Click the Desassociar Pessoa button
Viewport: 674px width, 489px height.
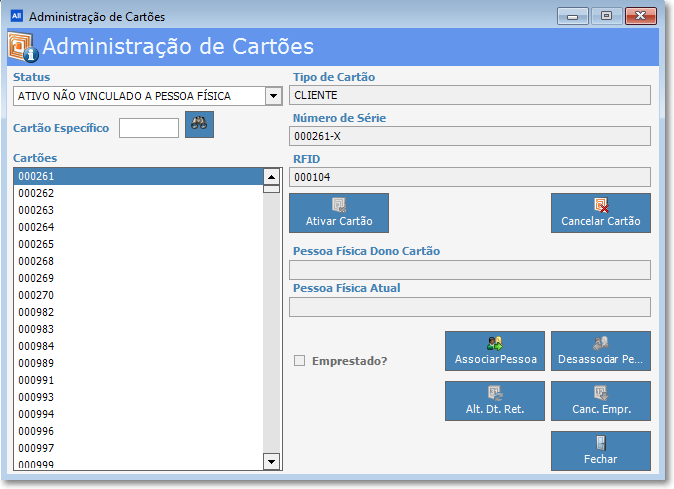pyautogui.click(x=600, y=351)
